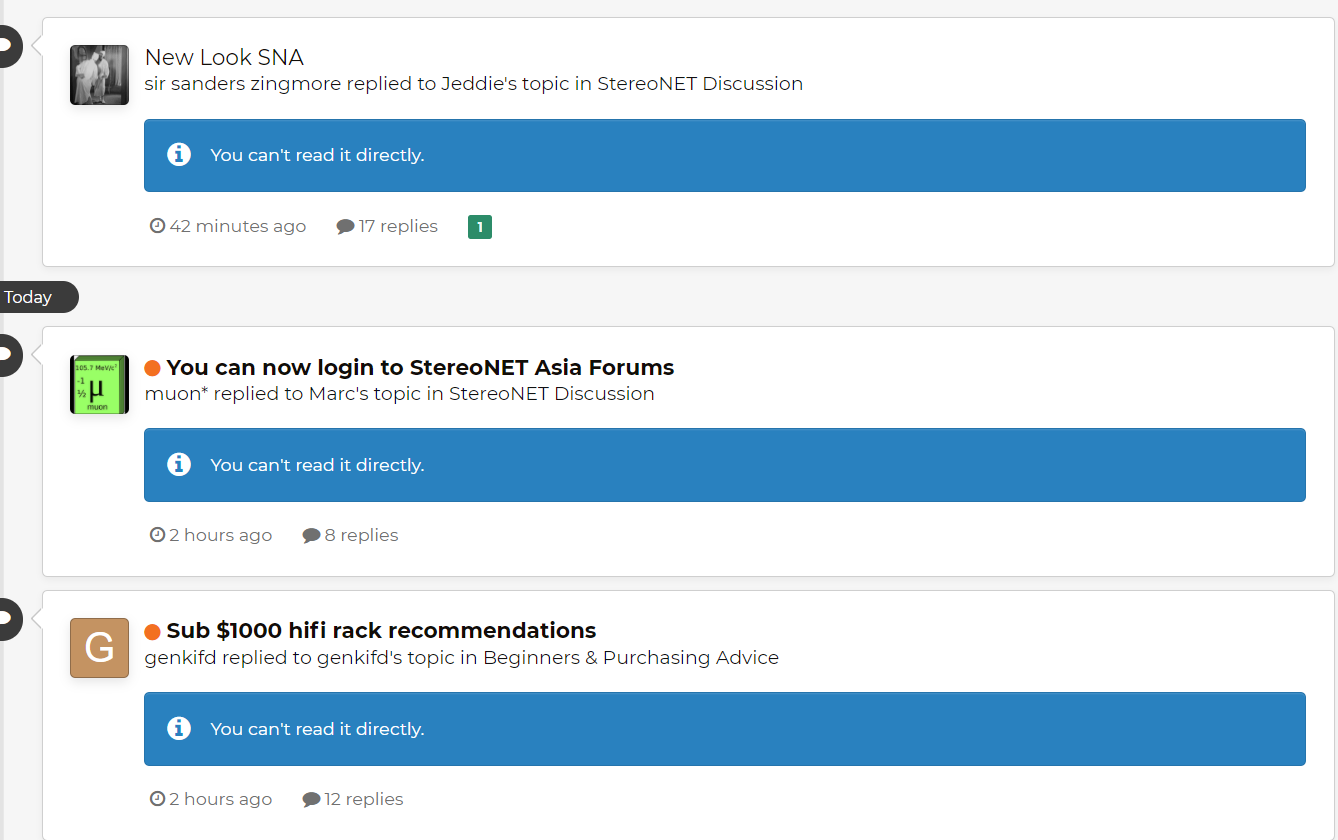This screenshot has height=840, width=1338.
Task: Click the genkifd letter G avatar
Action: click(99, 648)
